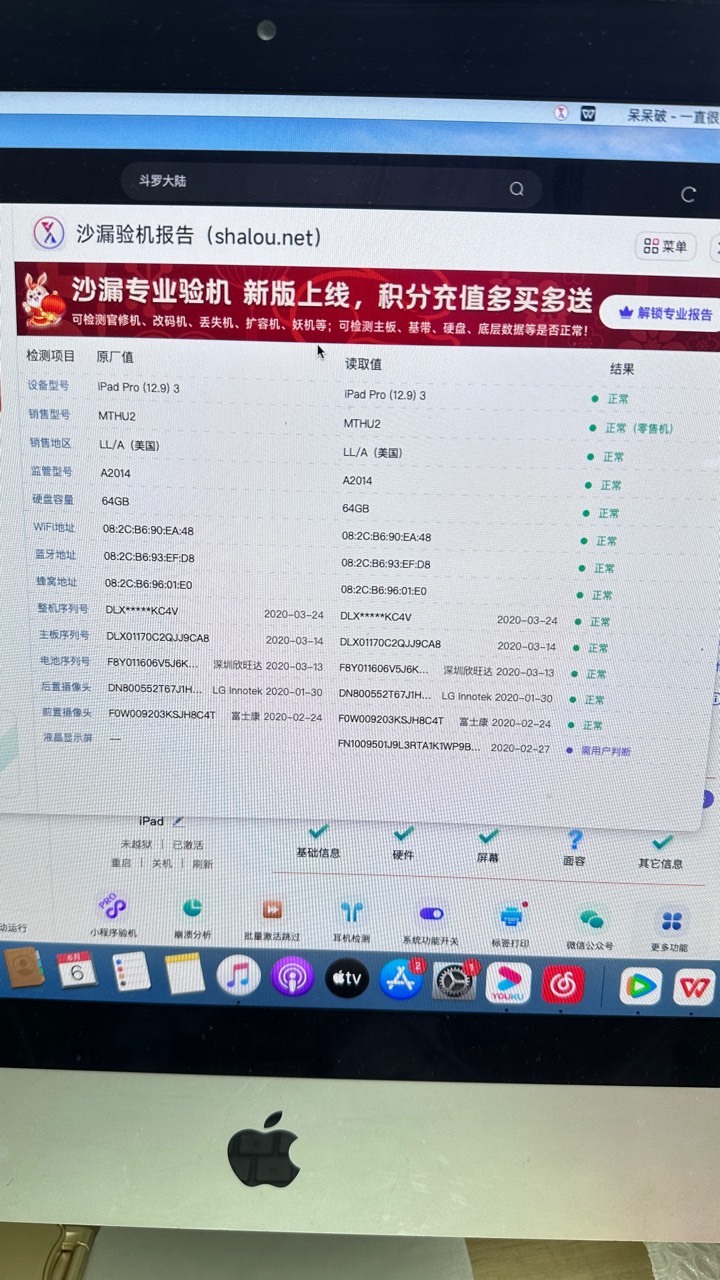Open Tencent Video from the Dock
Image resolution: width=720 pixels, height=1280 pixels.
[x=641, y=988]
